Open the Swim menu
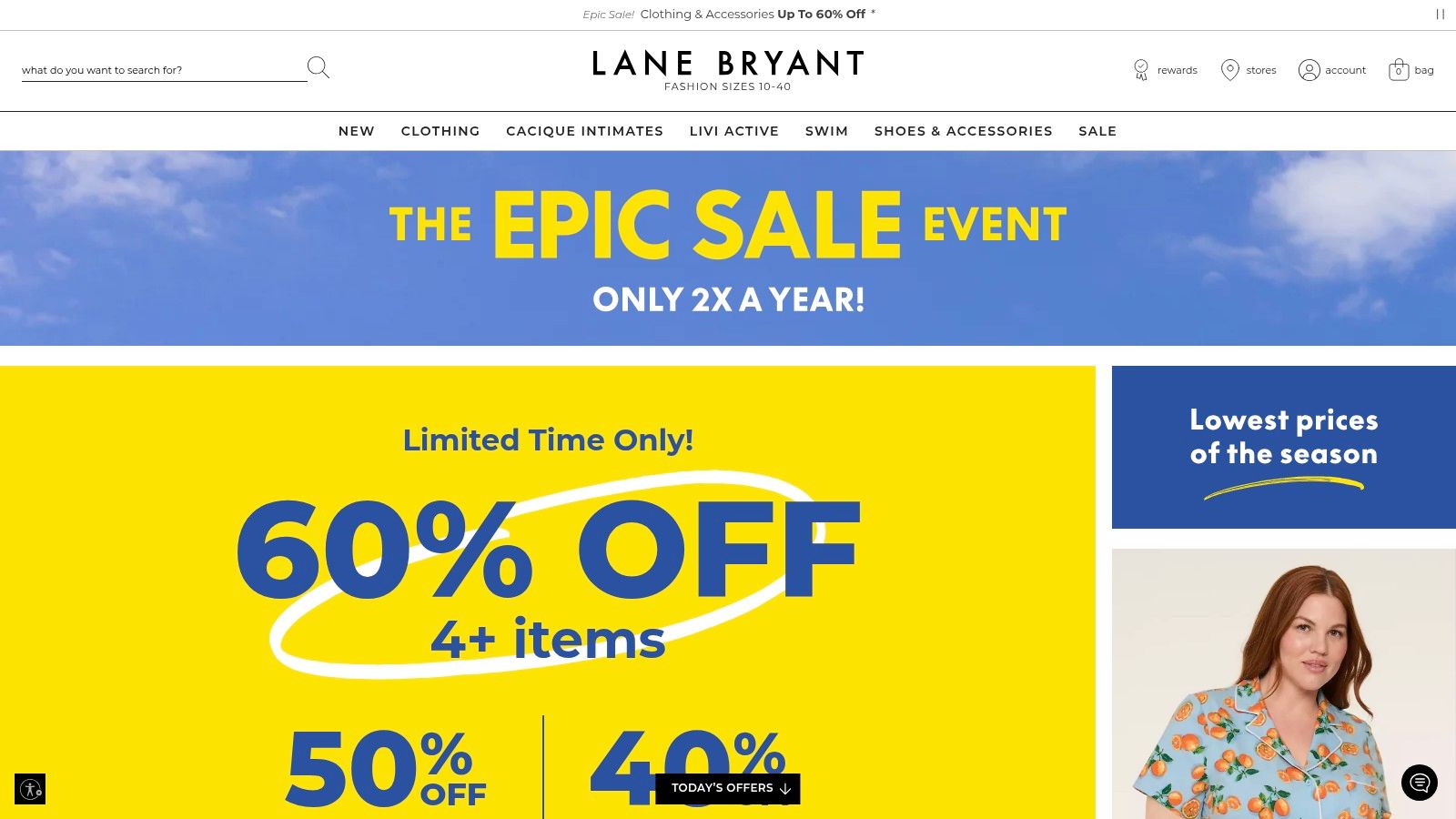Image resolution: width=1456 pixels, height=819 pixels. (x=826, y=131)
